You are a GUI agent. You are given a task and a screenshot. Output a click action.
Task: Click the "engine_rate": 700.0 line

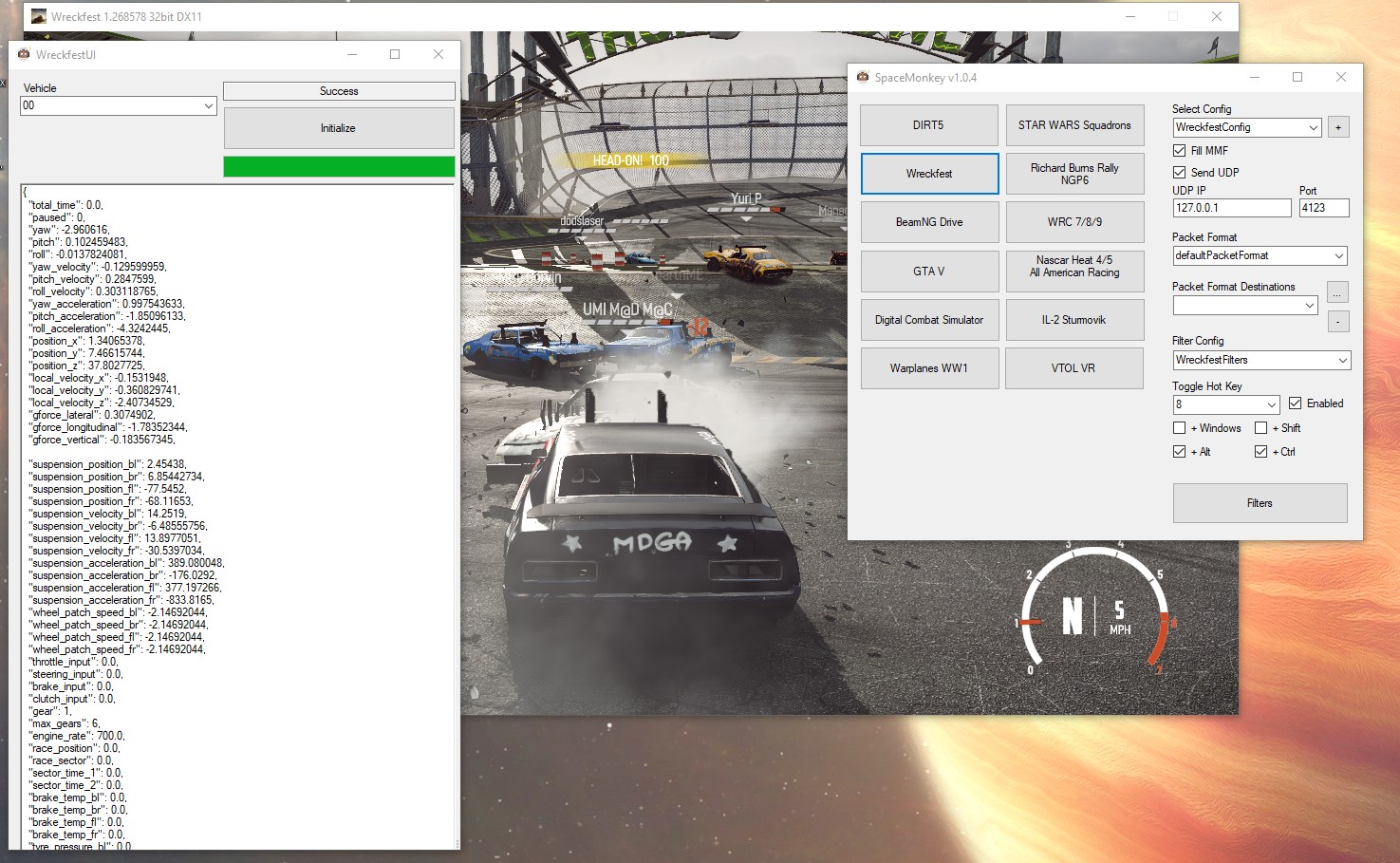(77, 736)
